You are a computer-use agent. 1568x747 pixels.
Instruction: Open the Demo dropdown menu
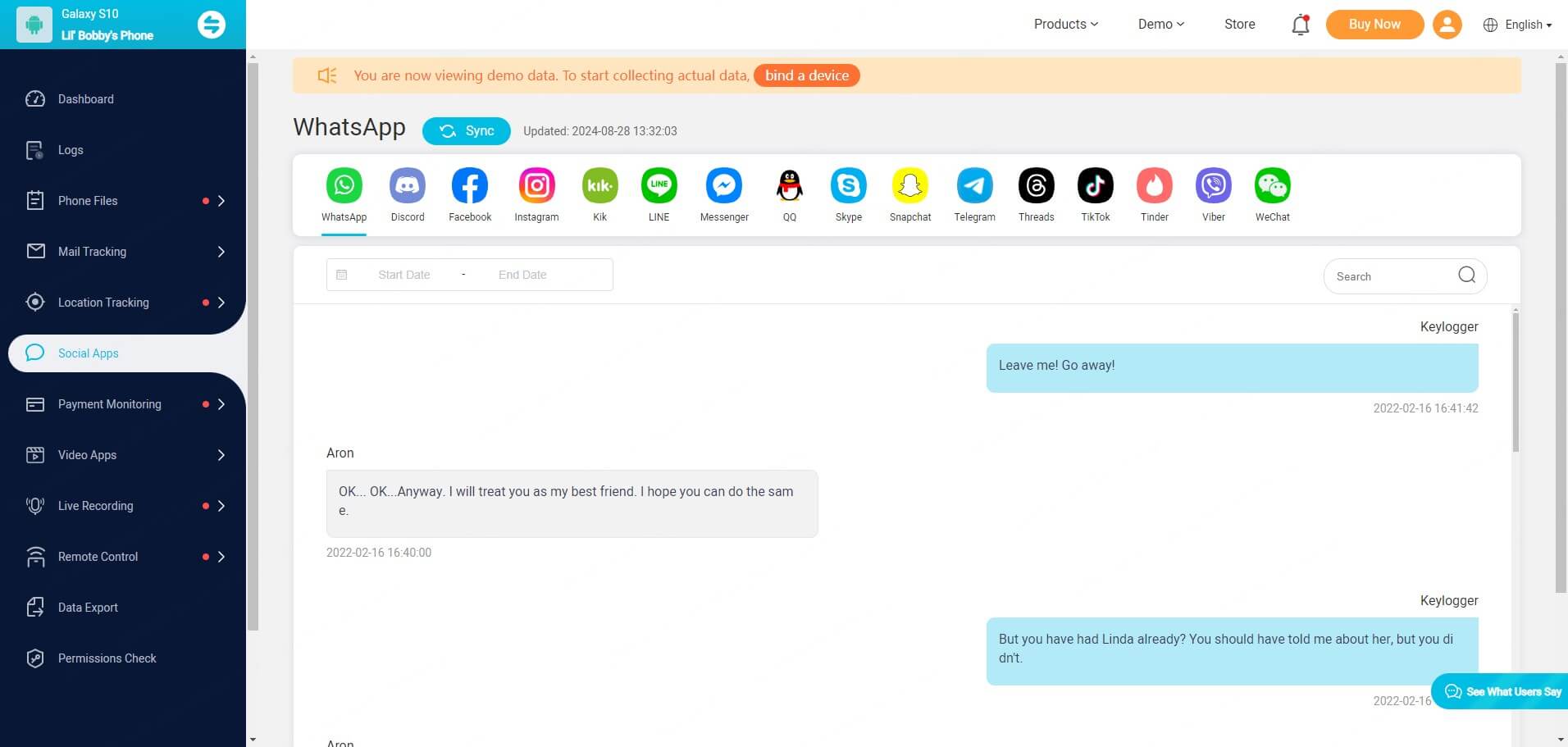[x=1160, y=25]
